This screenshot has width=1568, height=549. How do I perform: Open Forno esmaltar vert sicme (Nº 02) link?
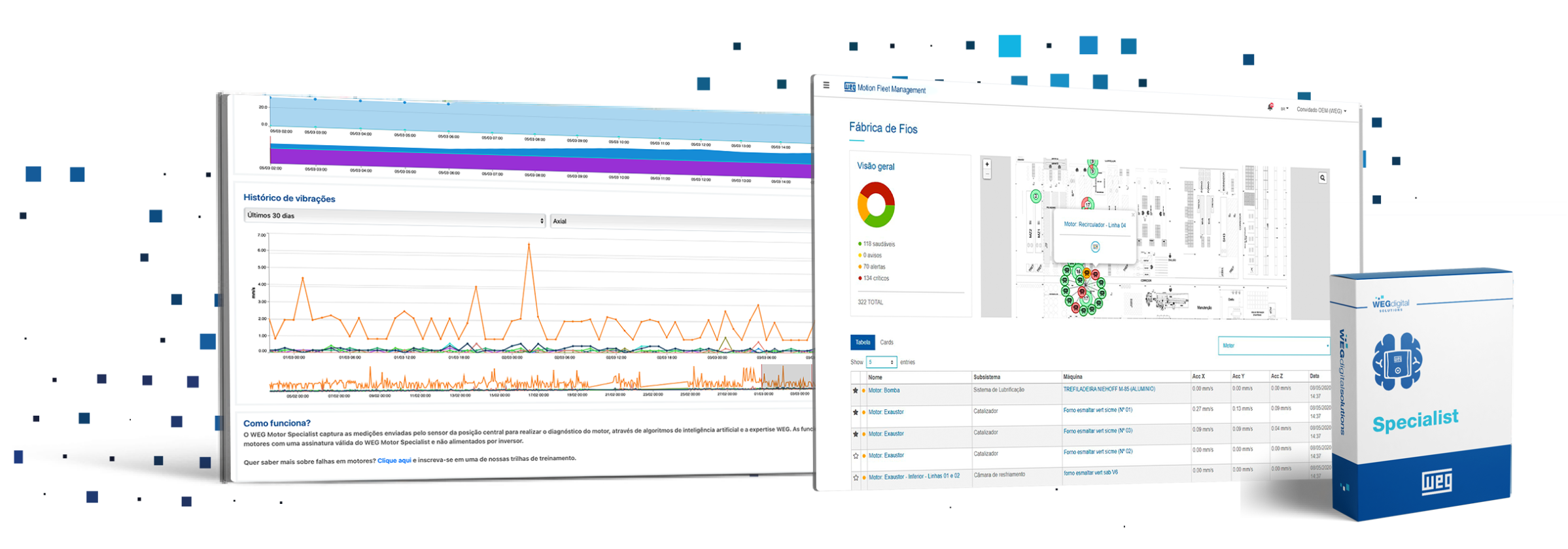click(1098, 452)
